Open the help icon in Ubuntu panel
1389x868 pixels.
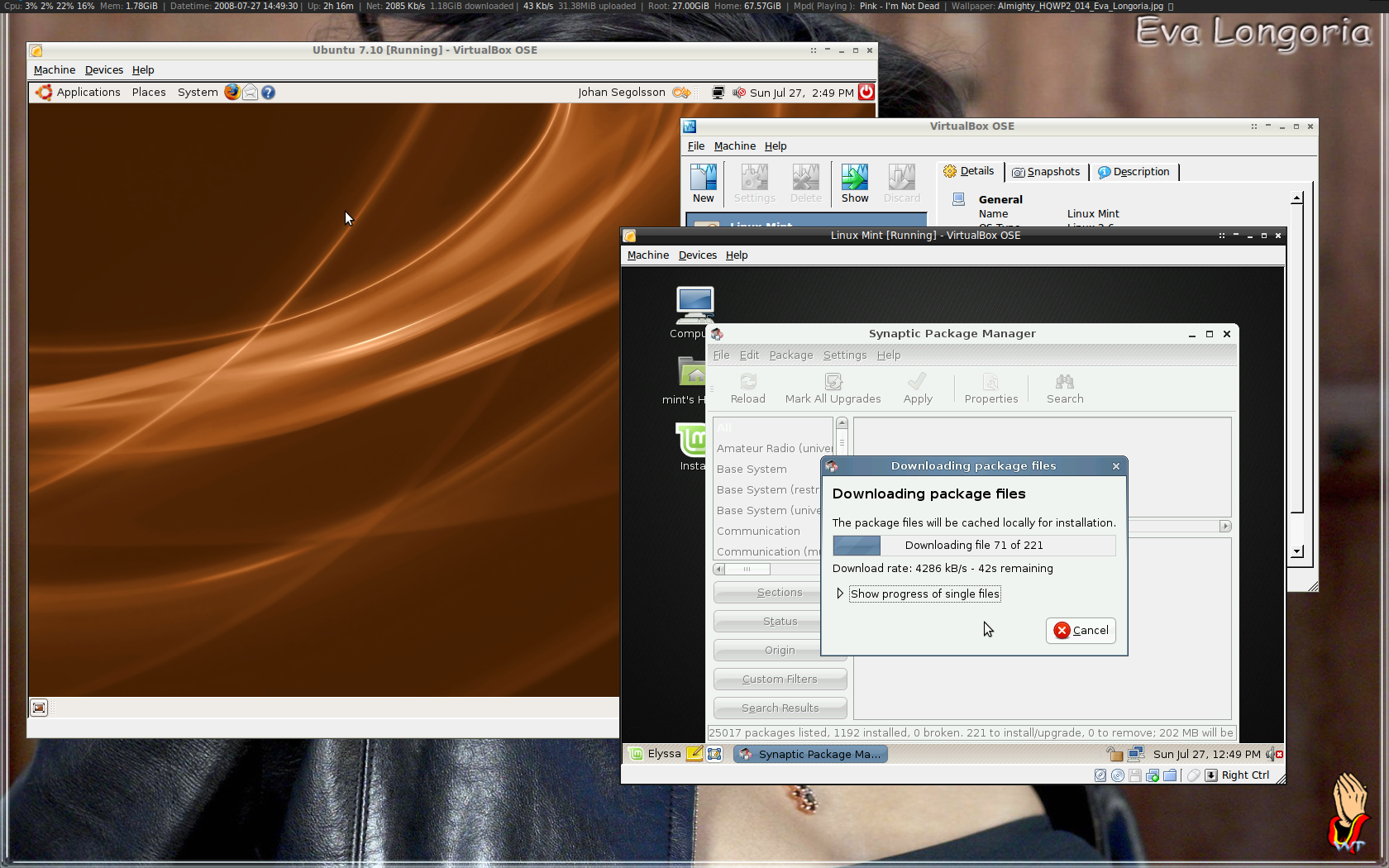click(x=268, y=93)
